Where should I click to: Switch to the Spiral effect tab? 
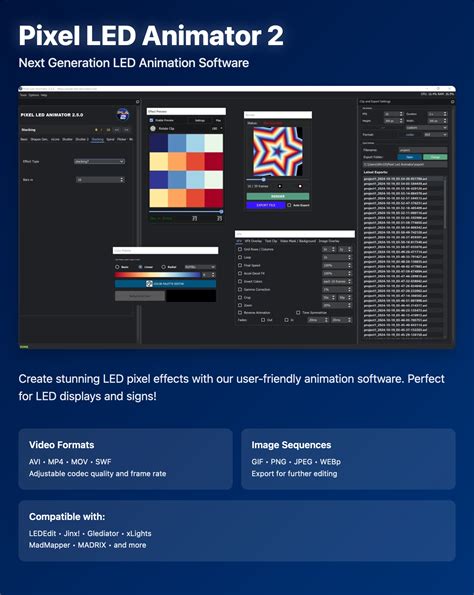[x=110, y=140]
